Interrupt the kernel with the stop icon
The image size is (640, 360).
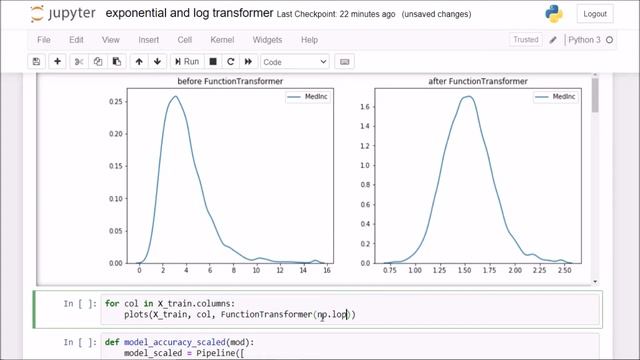(213, 62)
